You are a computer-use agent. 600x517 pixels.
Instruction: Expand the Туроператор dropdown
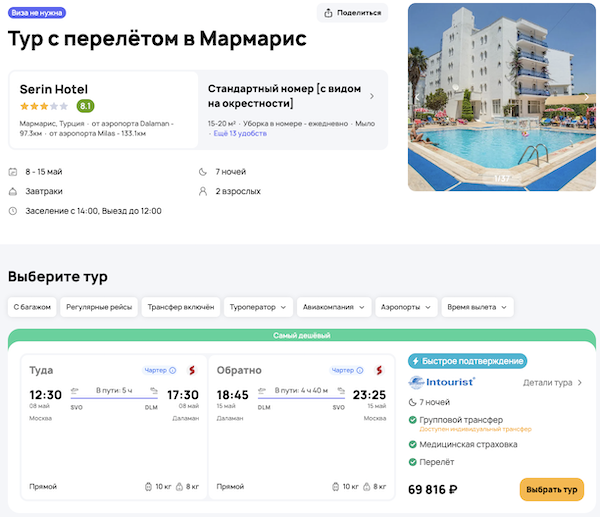tap(258, 307)
